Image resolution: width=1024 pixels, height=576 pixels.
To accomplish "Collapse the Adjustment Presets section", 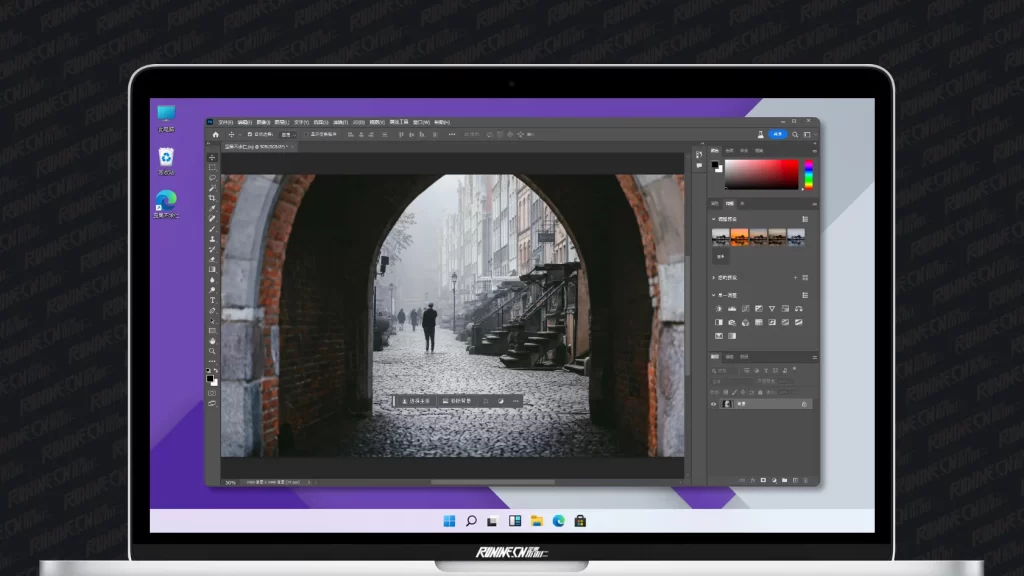I will (x=713, y=219).
